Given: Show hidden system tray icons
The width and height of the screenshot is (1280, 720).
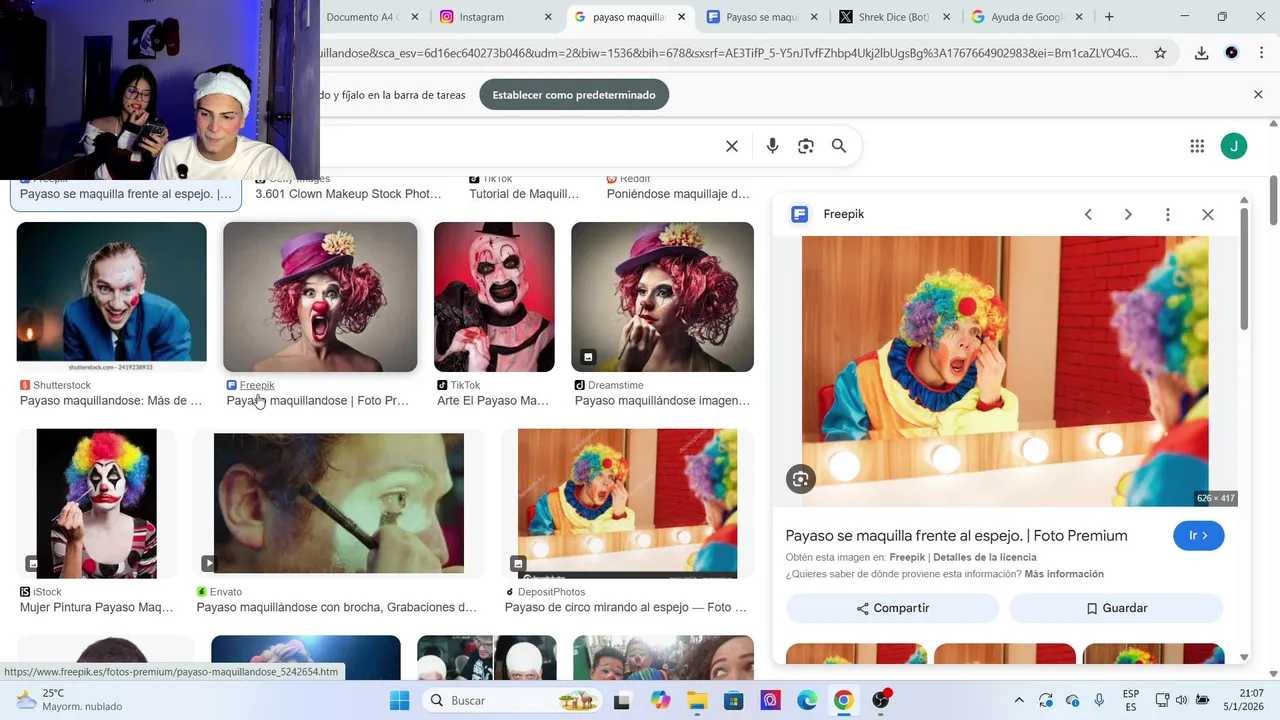Looking at the screenshot, I should coord(1019,700).
